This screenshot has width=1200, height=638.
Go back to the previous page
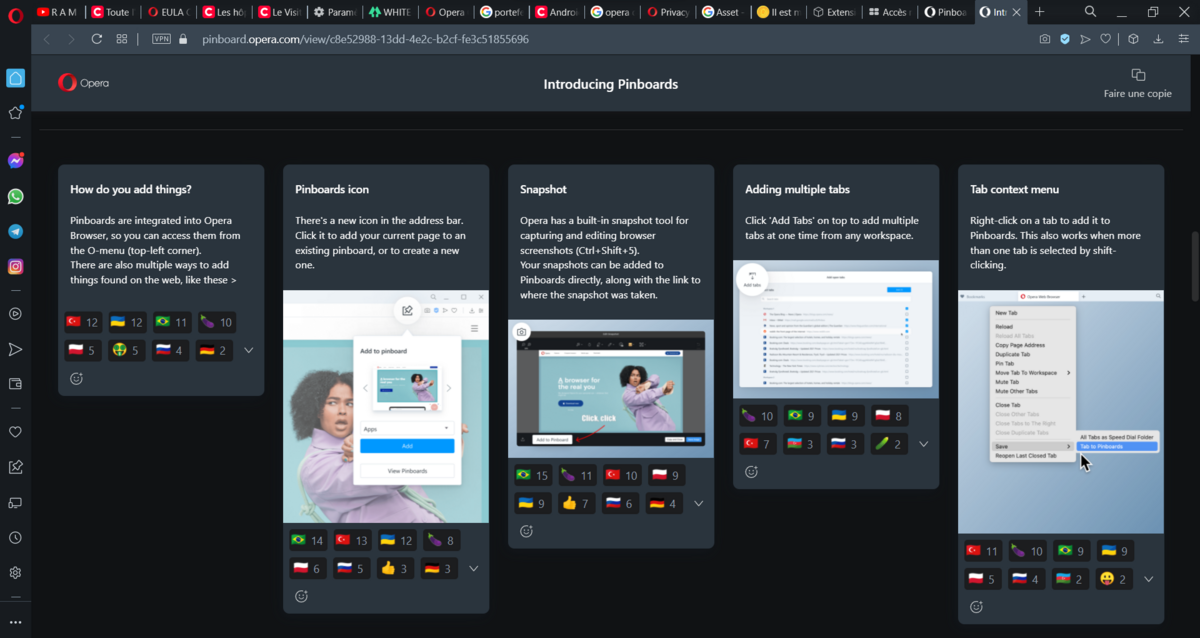click(46, 39)
